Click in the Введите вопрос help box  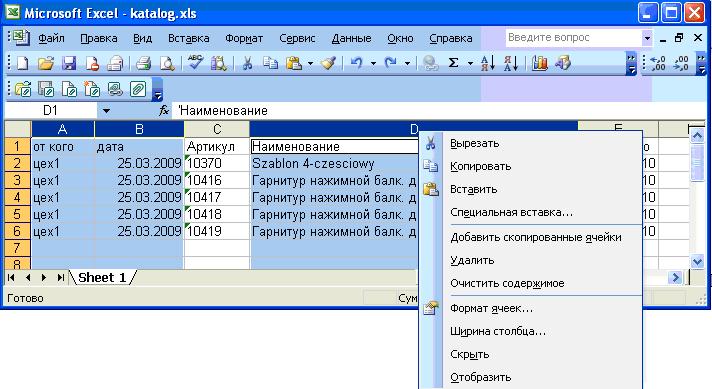pyautogui.click(x=574, y=38)
